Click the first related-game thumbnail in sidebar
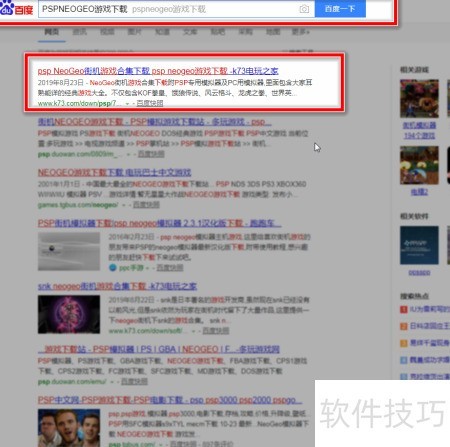This screenshot has height=447, width=450. point(419,98)
